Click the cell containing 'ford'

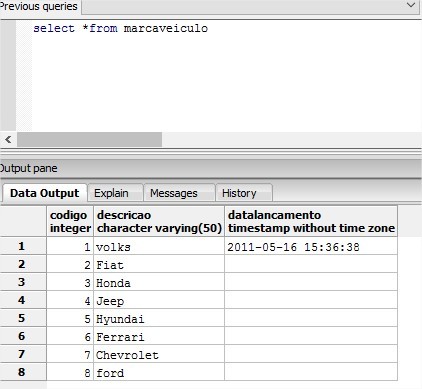click(159, 373)
